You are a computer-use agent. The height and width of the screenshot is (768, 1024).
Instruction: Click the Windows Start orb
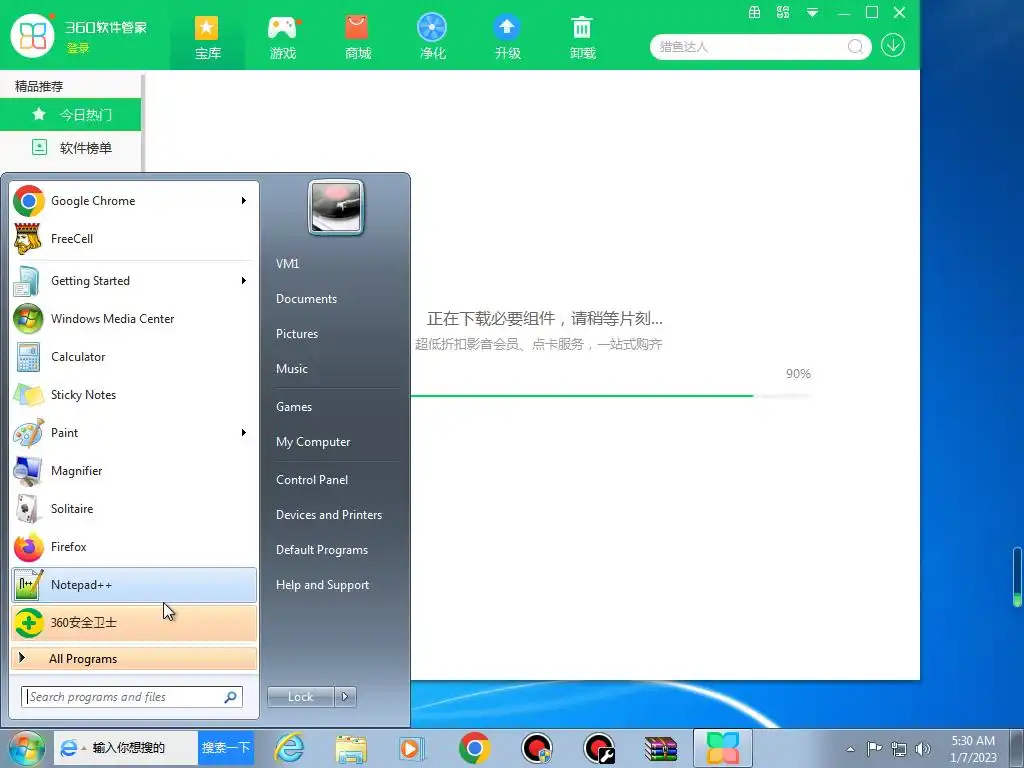pyautogui.click(x=26, y=748)
